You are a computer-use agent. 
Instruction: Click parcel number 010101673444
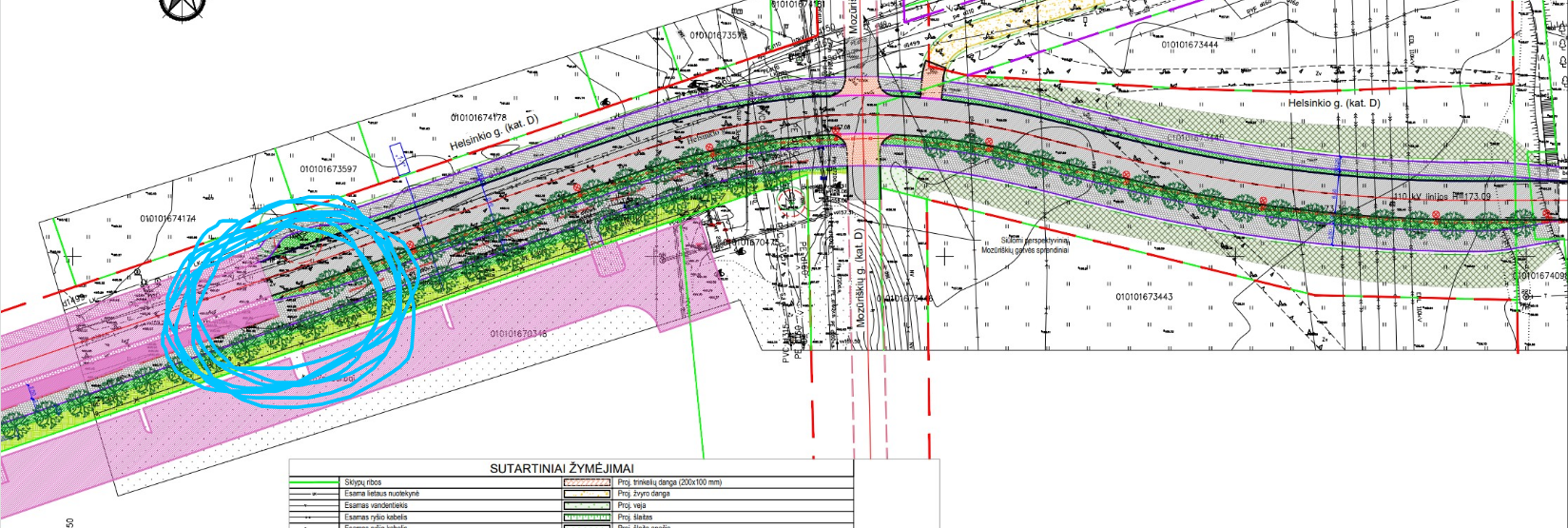pos(1190,45)
